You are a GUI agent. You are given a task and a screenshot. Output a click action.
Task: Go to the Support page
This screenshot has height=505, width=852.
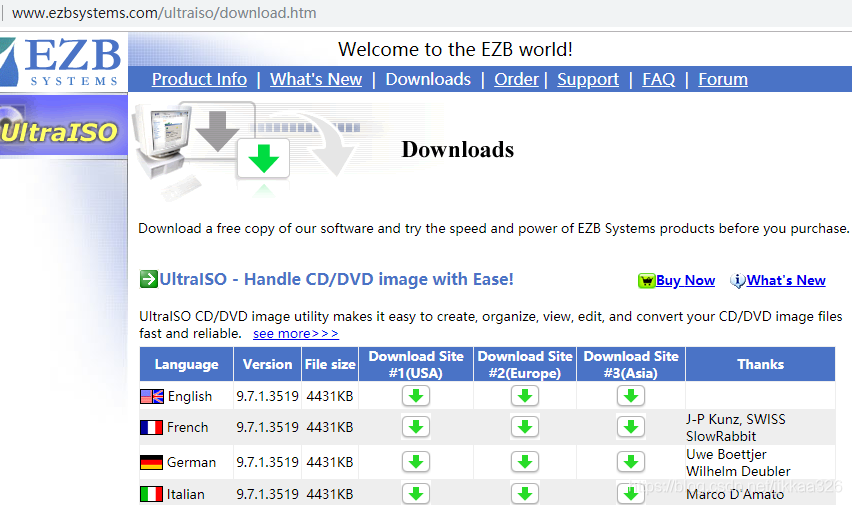(x=588, y=79)
